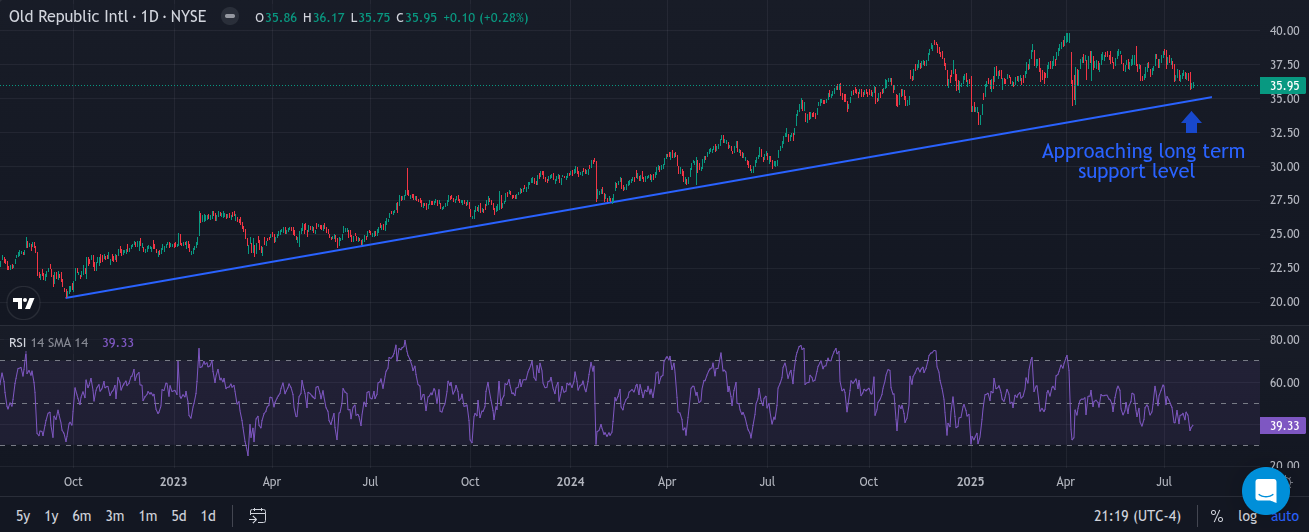Click the 80.00 RSI axis label
Viewport: 1309px width, 532px height.
[1284, 340]
